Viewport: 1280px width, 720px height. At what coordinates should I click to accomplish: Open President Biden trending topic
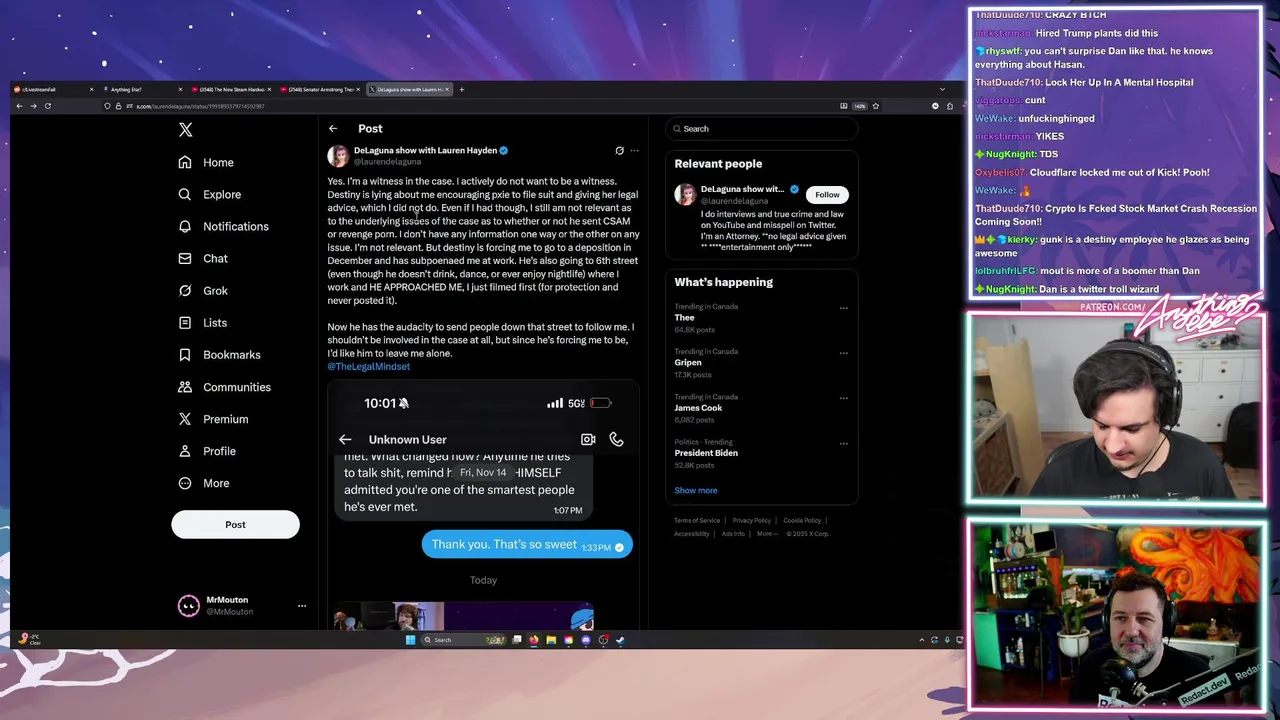click(706, 452)
